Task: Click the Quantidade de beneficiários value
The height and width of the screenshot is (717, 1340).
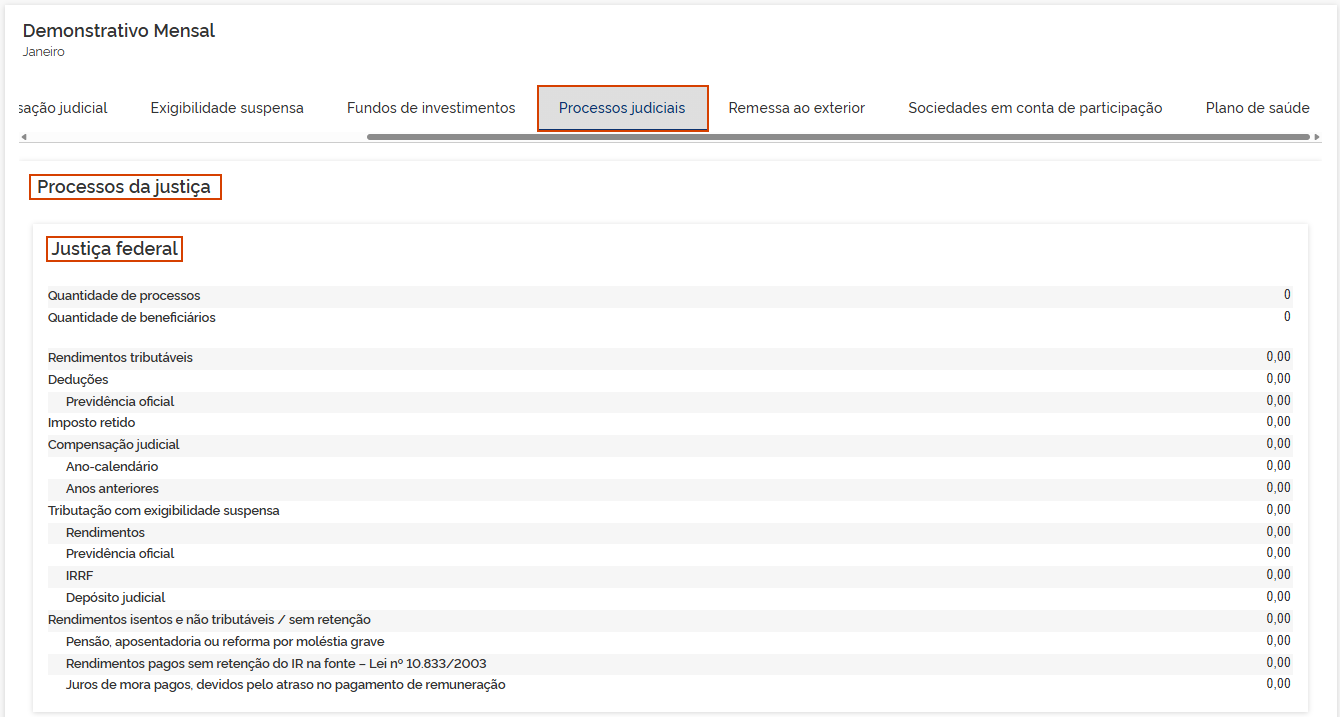Action: click(x=1287, y=317)
